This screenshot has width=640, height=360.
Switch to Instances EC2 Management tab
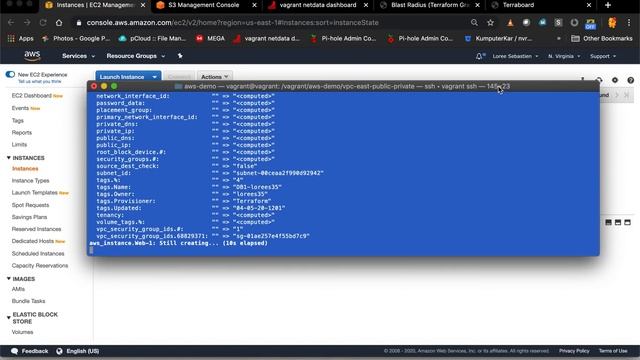pyautogui.click(x=95, y=5)
